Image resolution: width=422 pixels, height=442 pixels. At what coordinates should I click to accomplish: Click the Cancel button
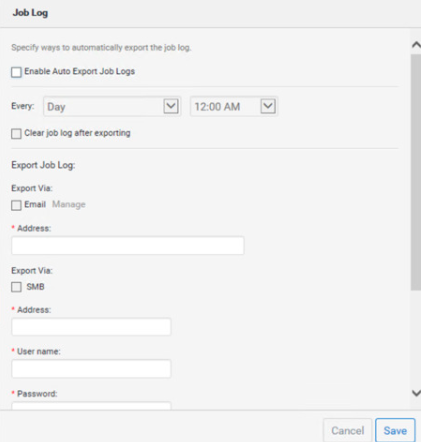click(x=347, y=430)
